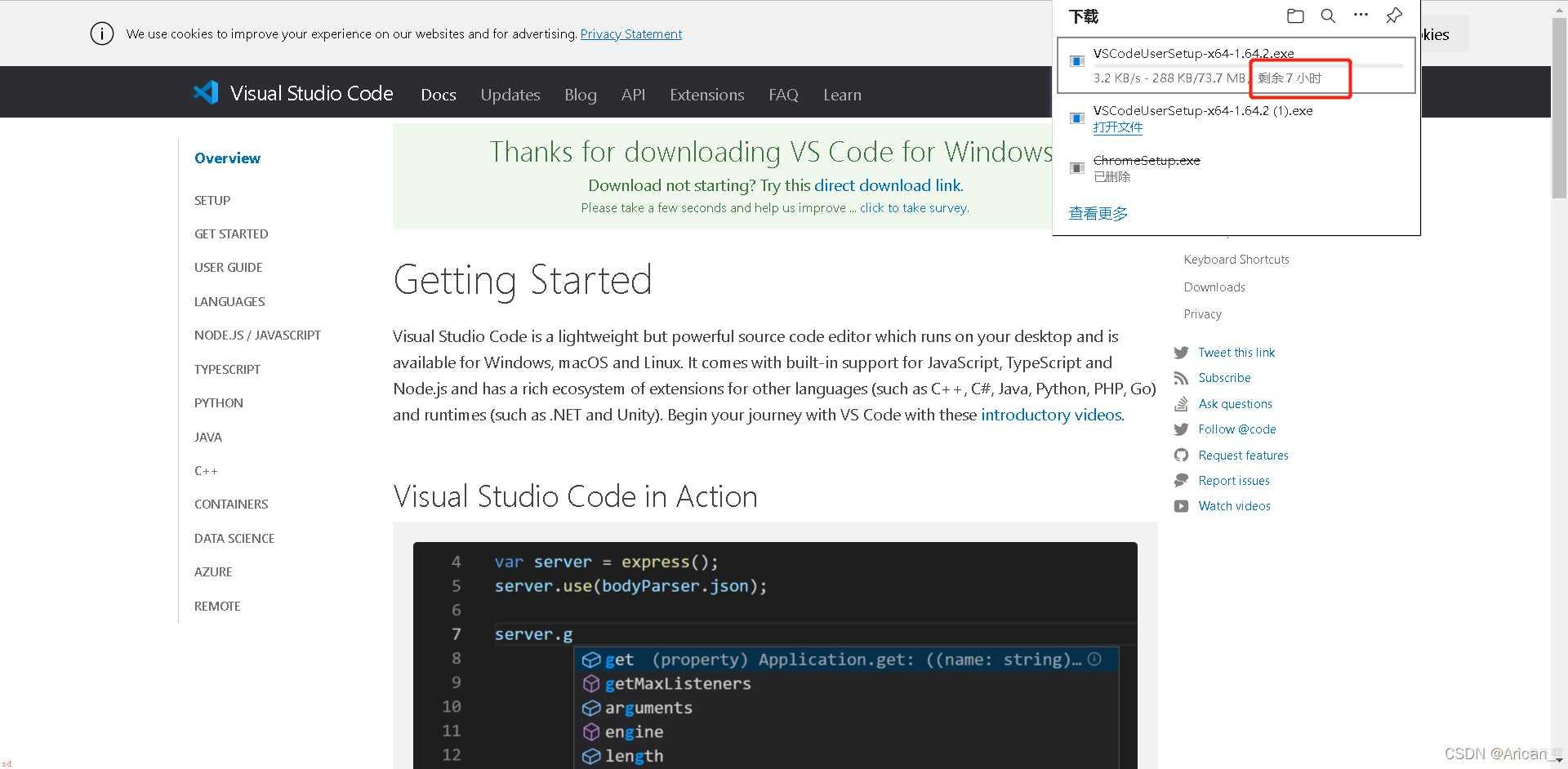This screenshot has height=769, width=1568.
Task: Click the 'Visual Studio Code' brand text
Action: point(312,93)
